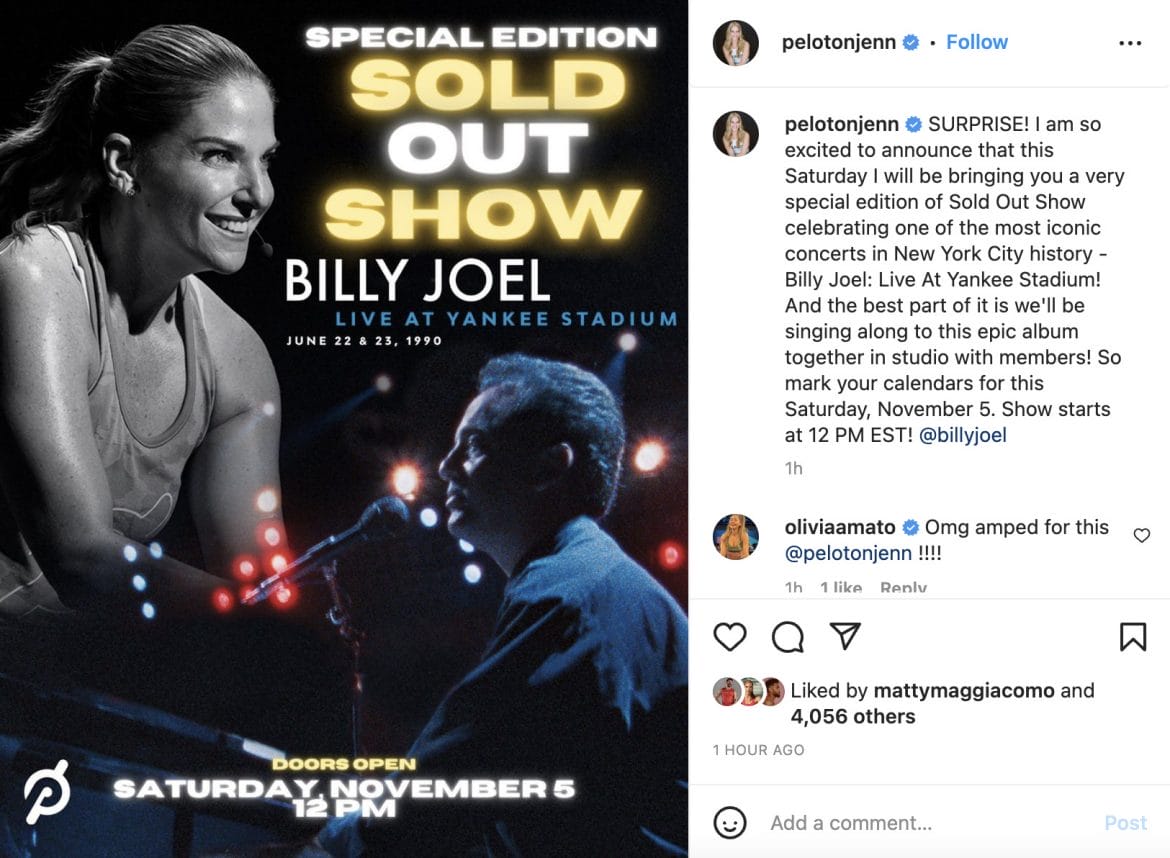Click the Post comment button
Viewport: 1170px width, 858px height.
click(x=1125, y=823)
